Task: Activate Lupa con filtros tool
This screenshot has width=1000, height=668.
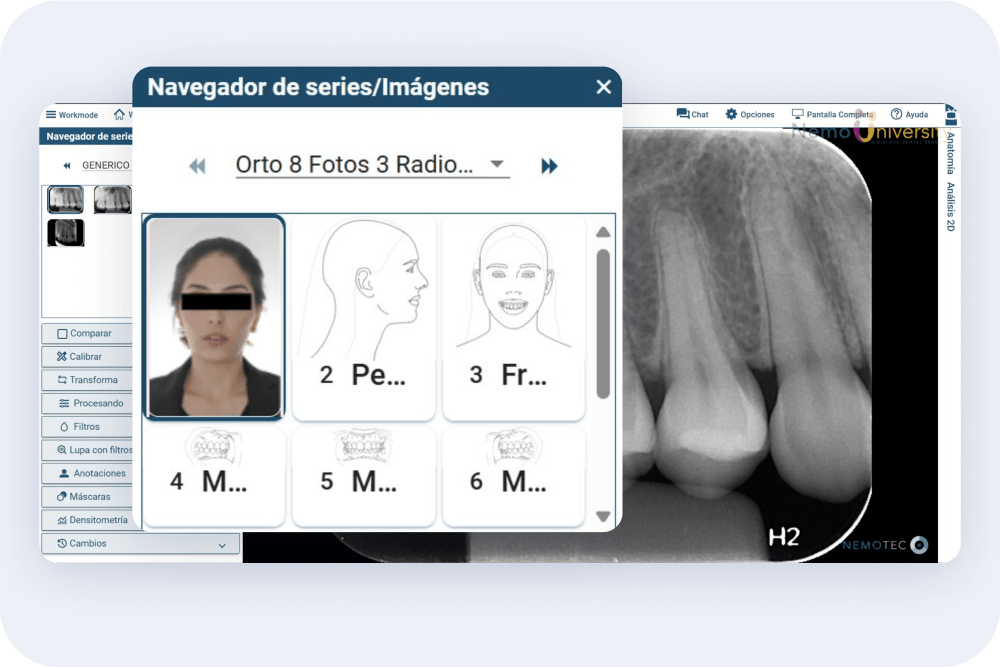Action: pyautogui.click(x=87, y=450)
